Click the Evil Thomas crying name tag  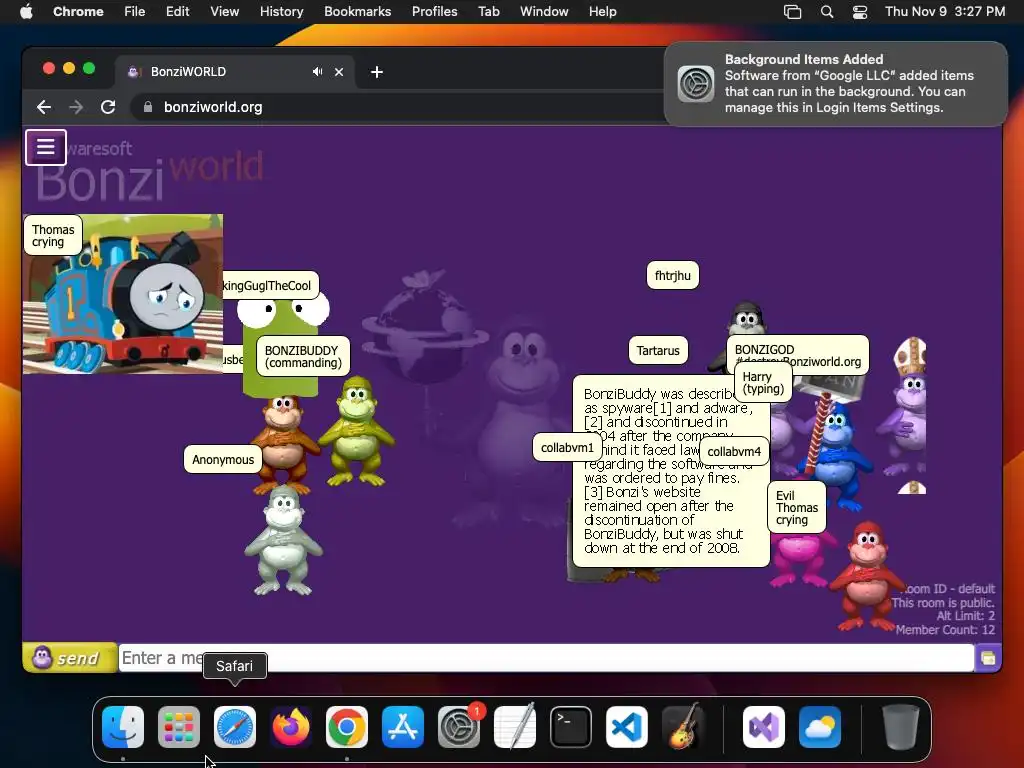(797, 507)
